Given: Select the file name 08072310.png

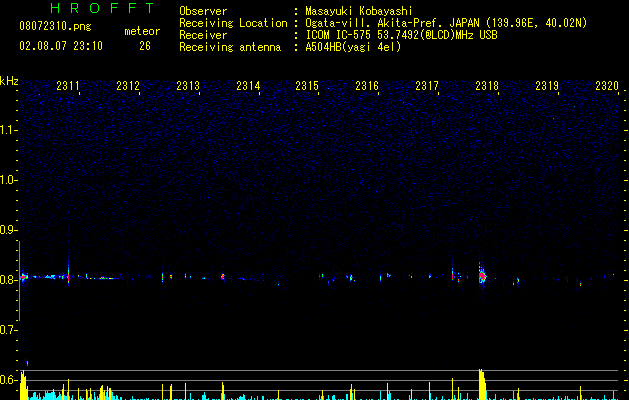Looking at the screenshot, I should point(55,27).
